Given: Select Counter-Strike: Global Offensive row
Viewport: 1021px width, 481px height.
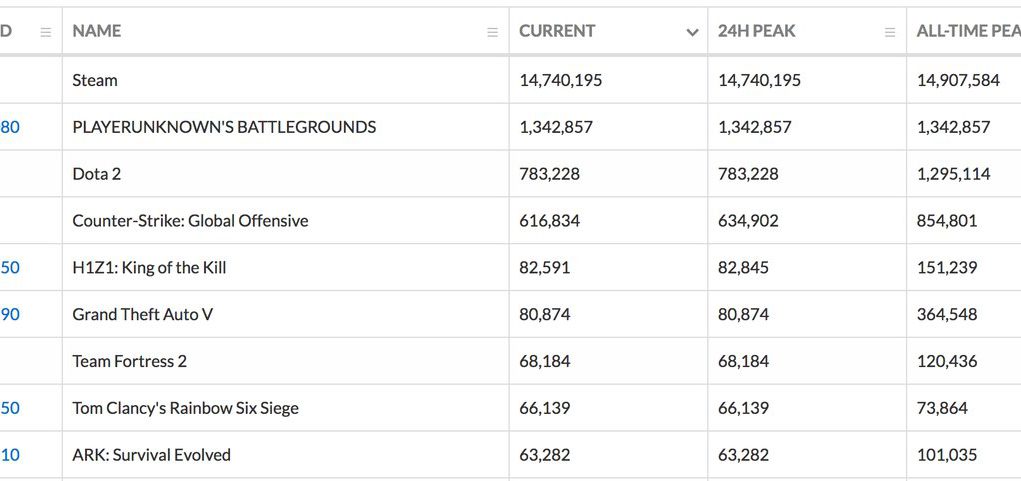Looking at the screenshot, I should tap(510, 221).
